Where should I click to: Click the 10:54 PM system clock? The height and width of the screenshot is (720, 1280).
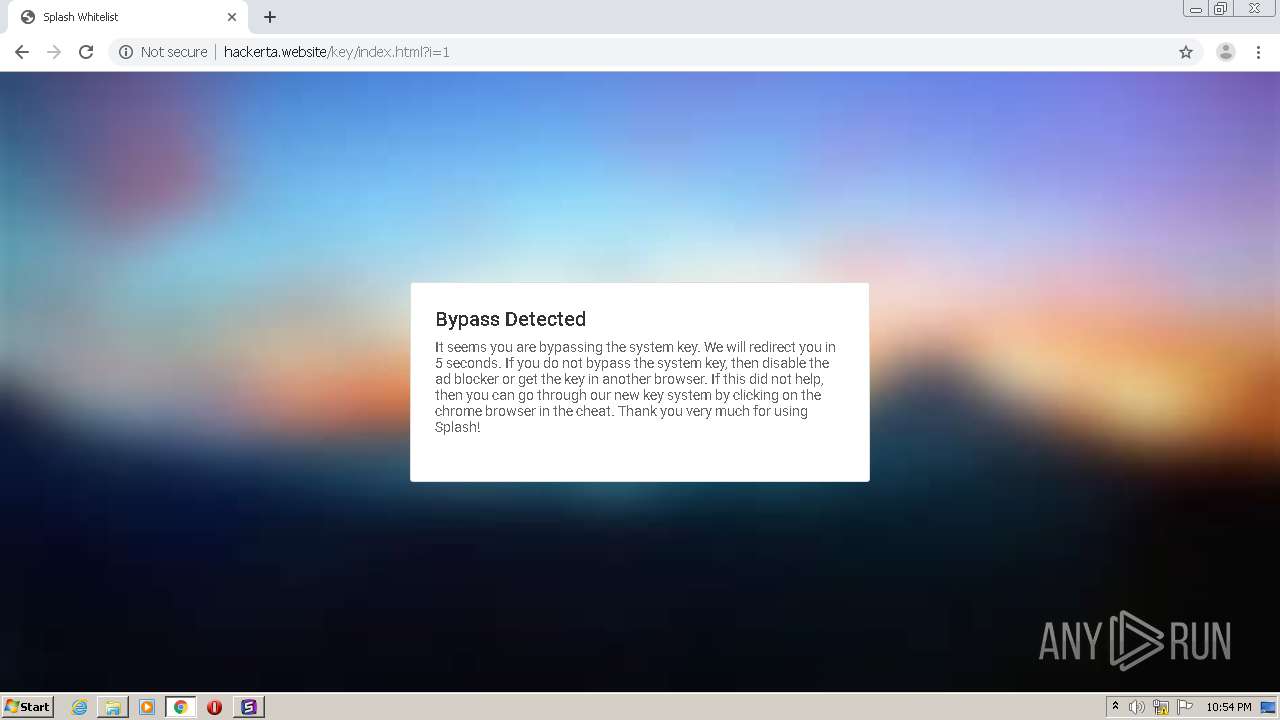pos(1228,707)
